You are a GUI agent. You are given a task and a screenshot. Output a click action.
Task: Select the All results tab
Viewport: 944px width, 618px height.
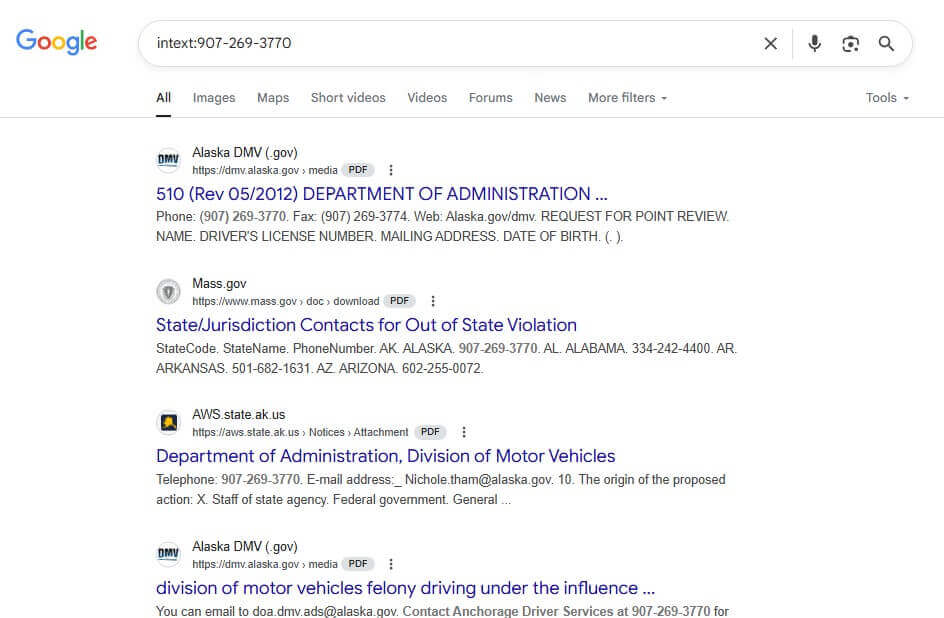click(x=163, y=97)
